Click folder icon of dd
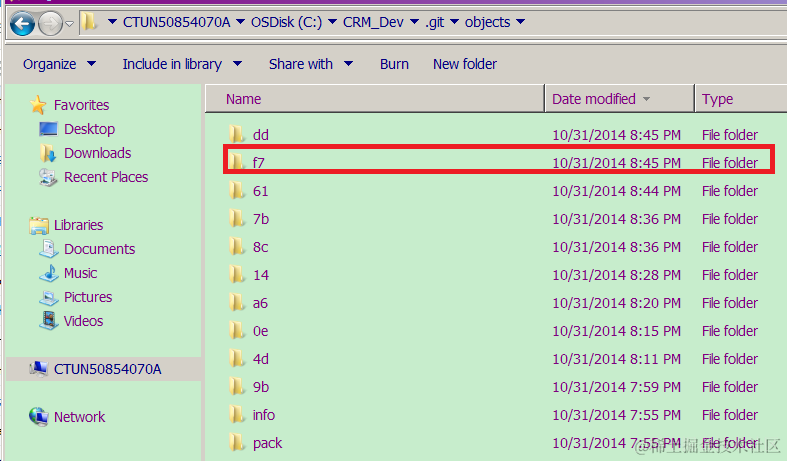 coord(236,135)
